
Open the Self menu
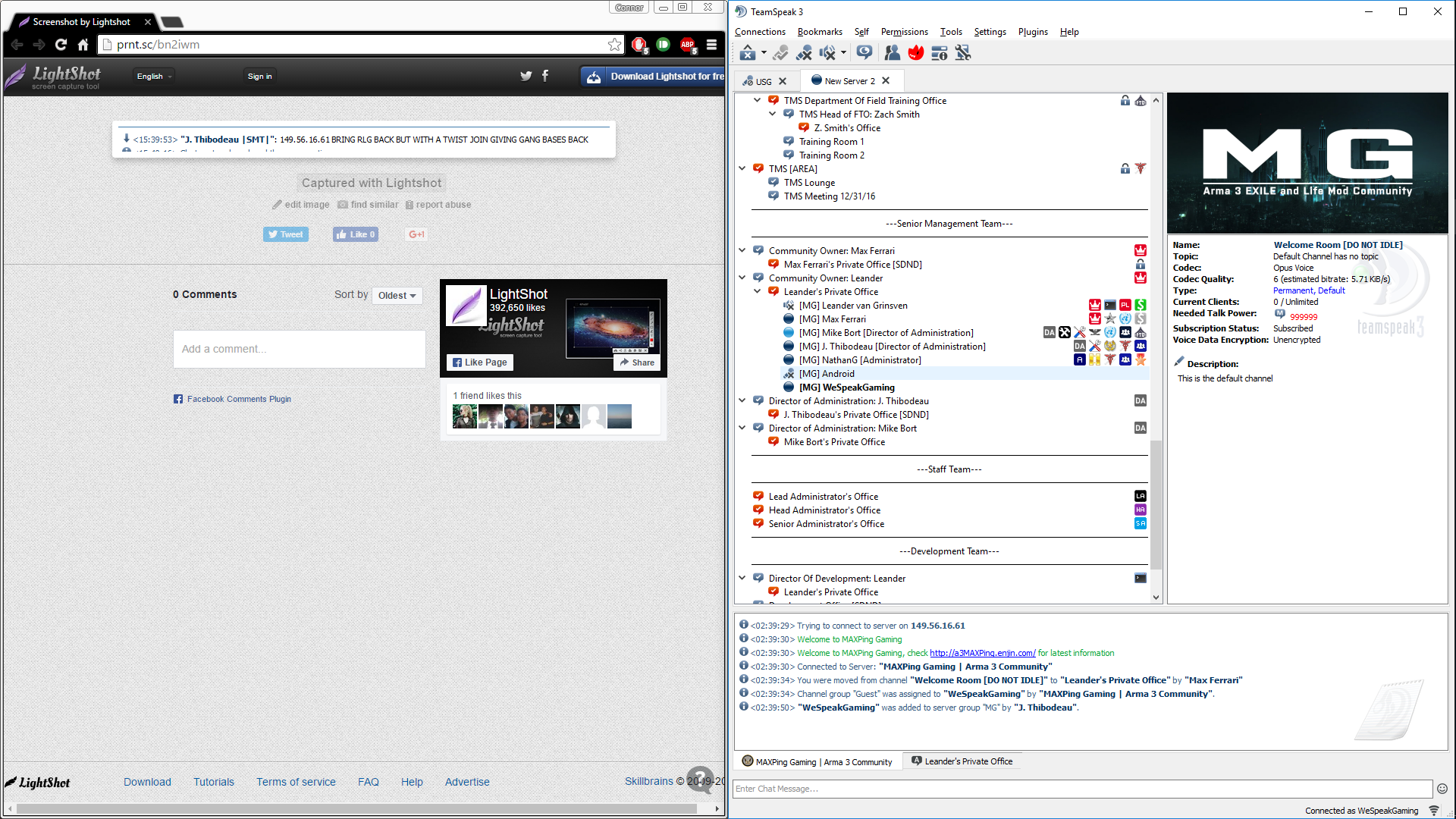pyautogui.click(x=861, y=32)
